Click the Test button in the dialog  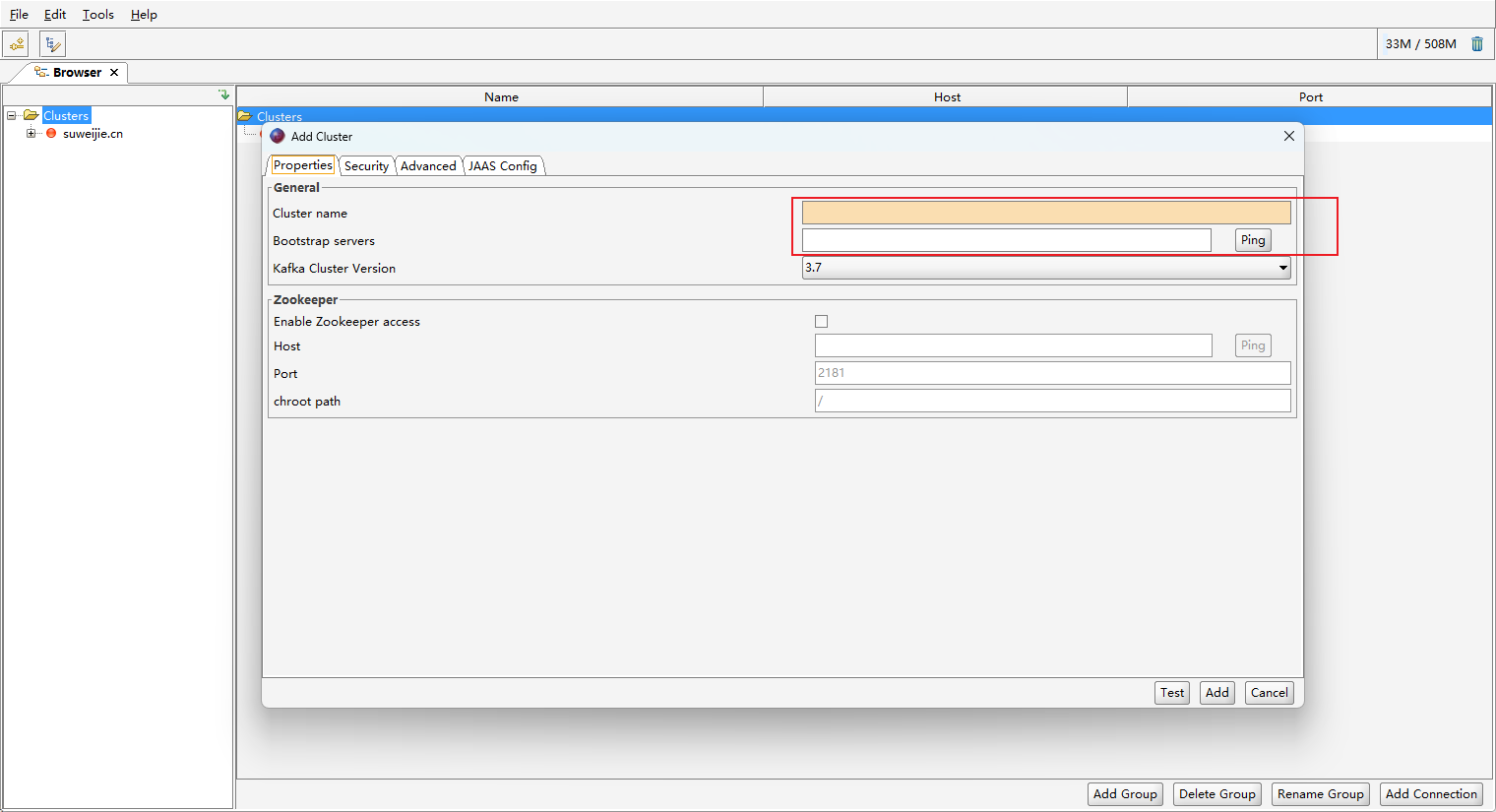pos(1171,692)
